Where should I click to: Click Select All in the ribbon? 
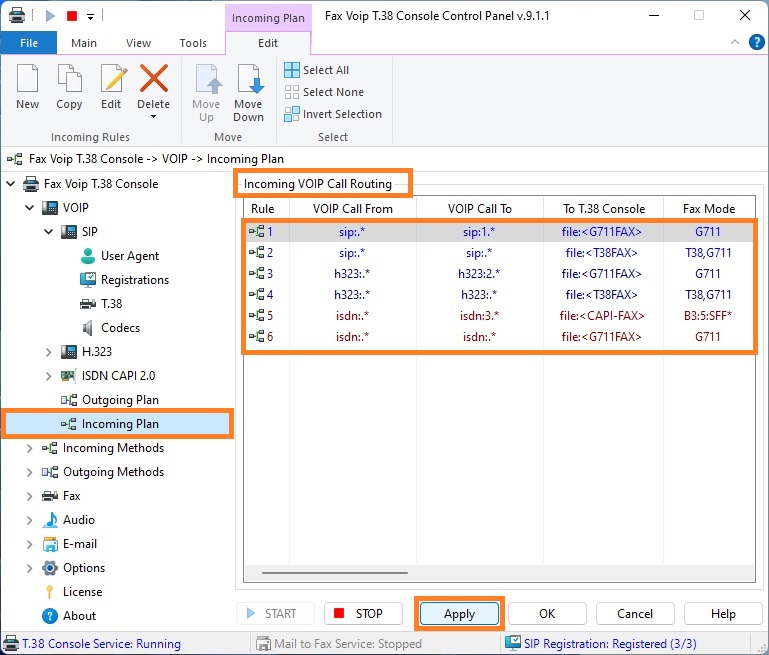[317, 70]
